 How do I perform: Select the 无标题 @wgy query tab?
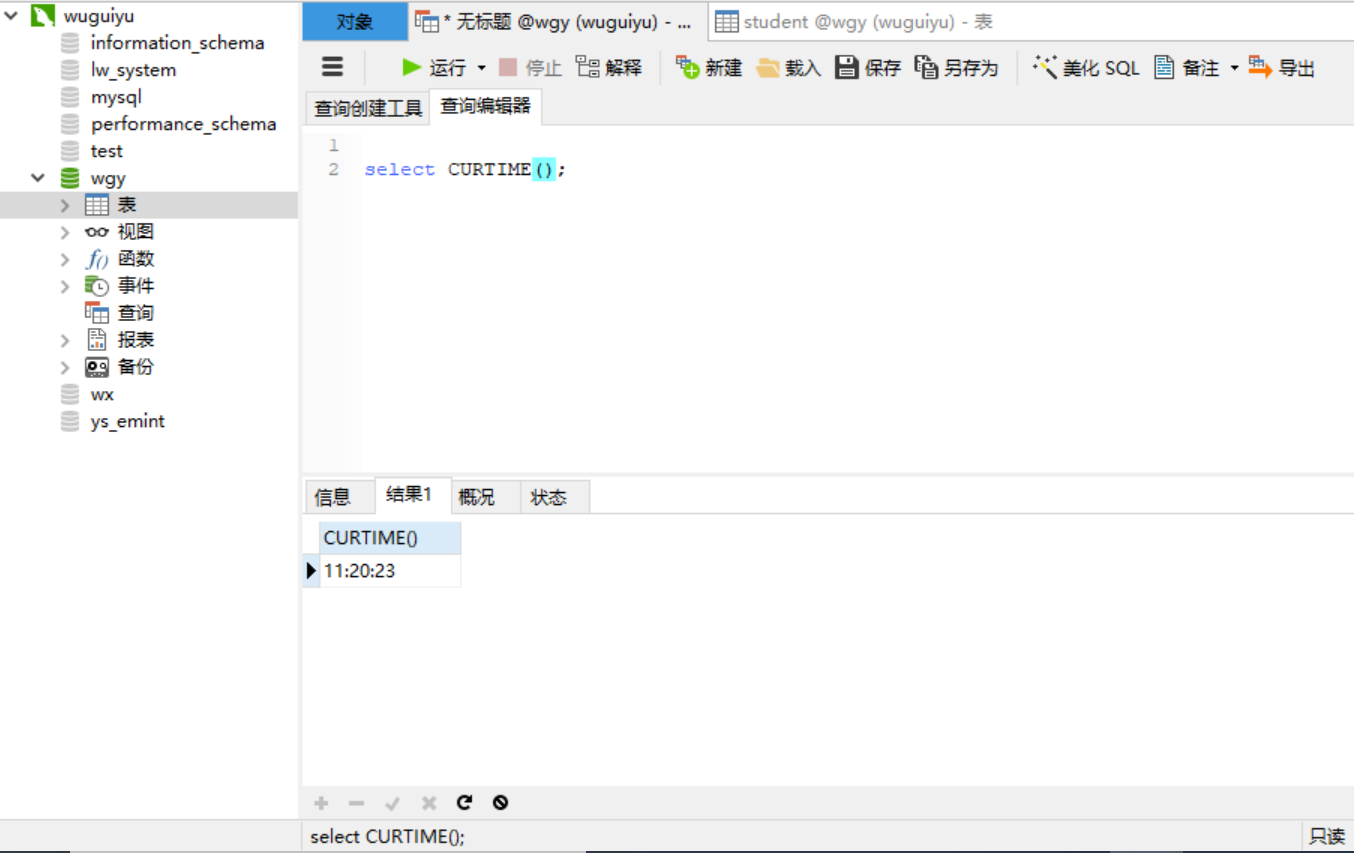point(558,21)
